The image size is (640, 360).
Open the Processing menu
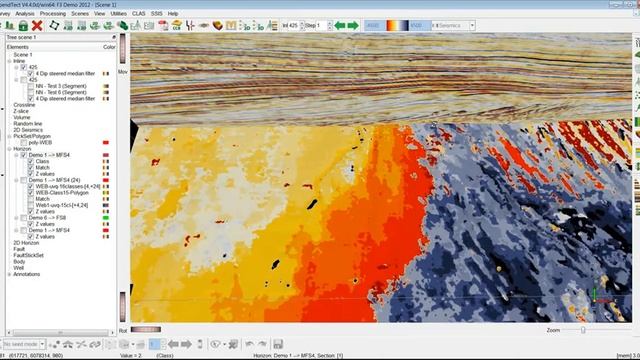(52, 13)
